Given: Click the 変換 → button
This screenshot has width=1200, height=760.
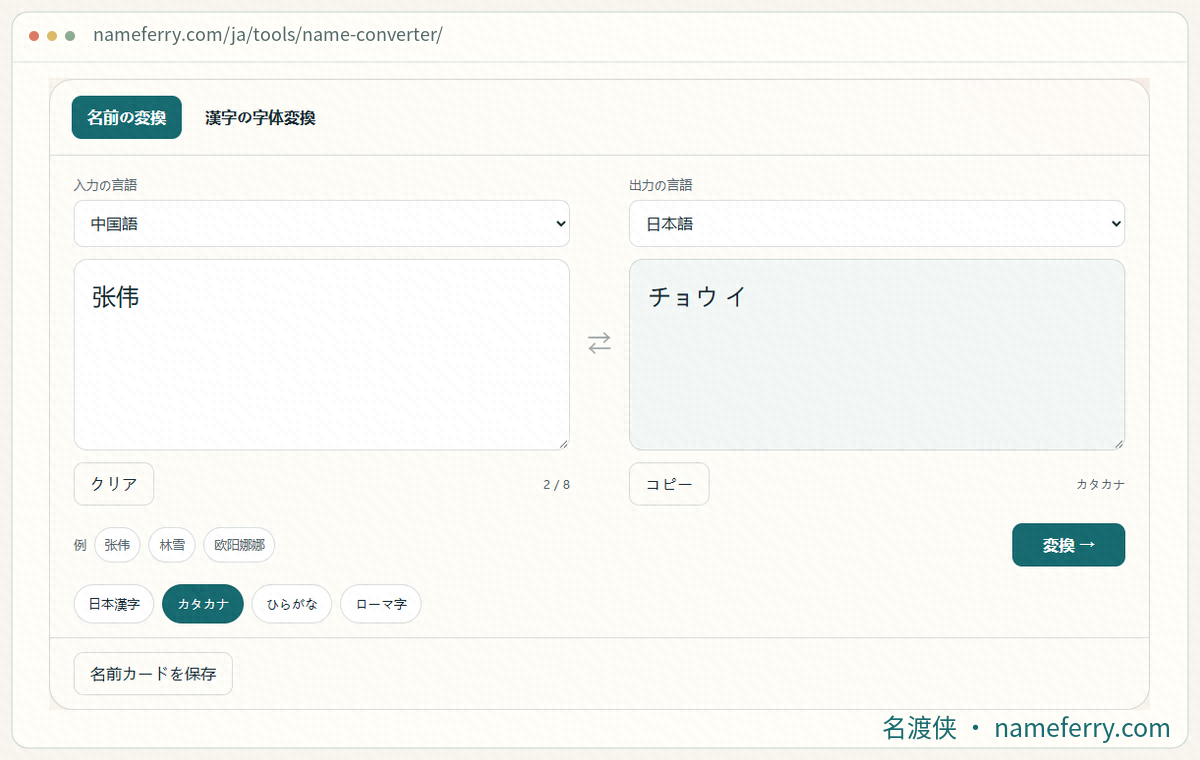Looking at the screenshot, I should coord(1069,545).
